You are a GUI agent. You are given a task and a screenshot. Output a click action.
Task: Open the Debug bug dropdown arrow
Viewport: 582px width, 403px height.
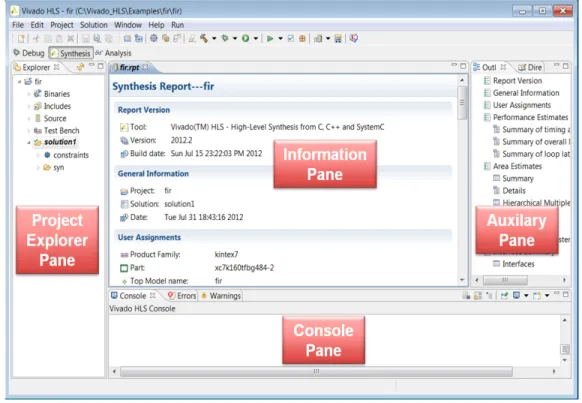point(235,38)
